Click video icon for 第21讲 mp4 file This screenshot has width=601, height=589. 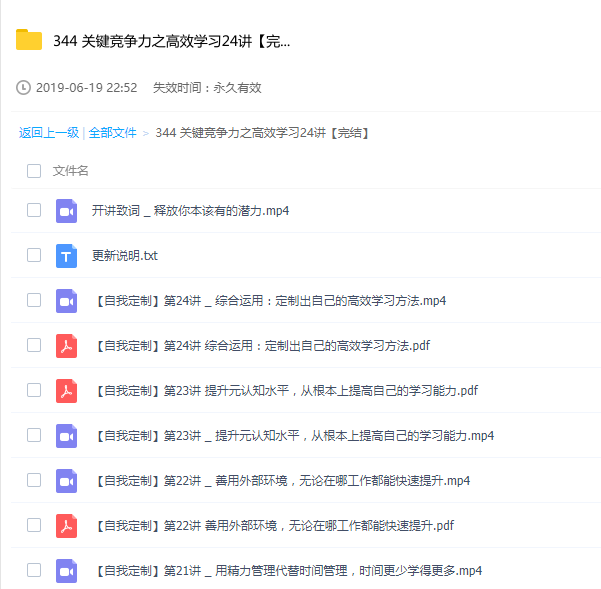click(66, 571)
